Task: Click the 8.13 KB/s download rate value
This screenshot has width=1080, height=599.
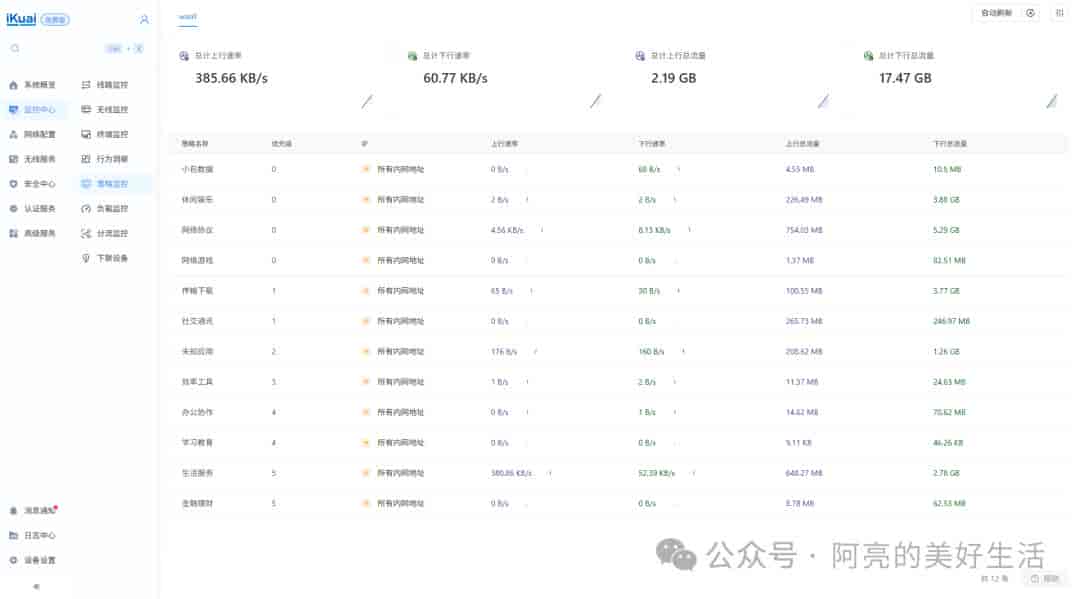Action: point(654,230)
